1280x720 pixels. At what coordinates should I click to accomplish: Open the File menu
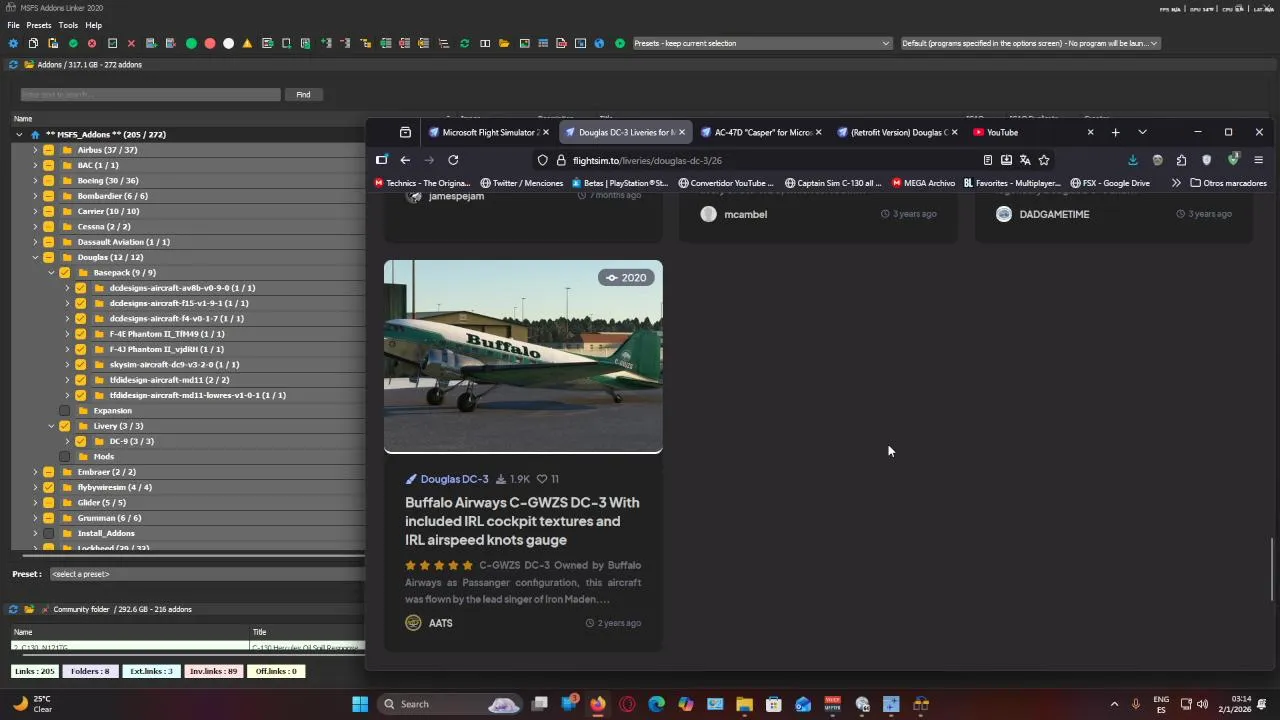13,25
